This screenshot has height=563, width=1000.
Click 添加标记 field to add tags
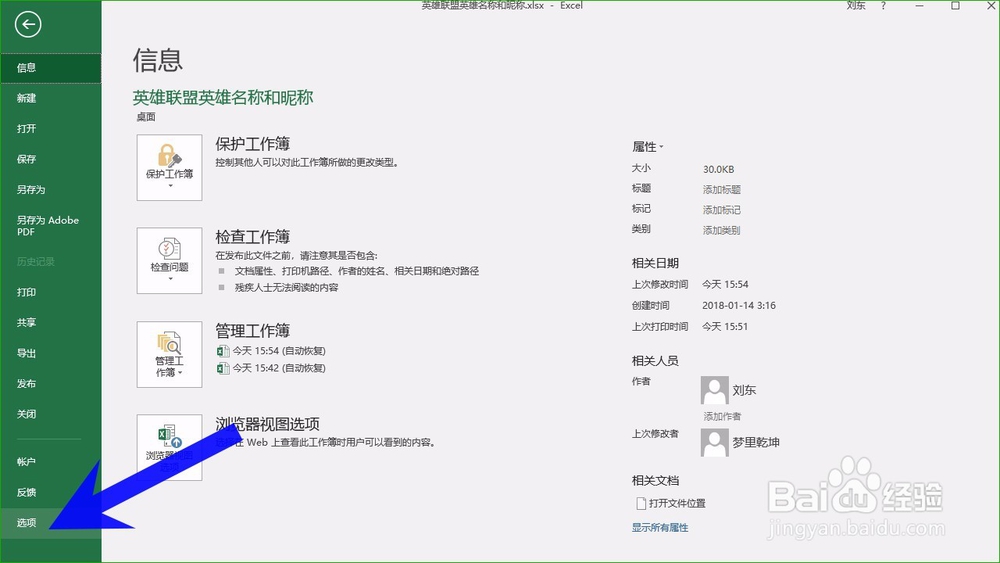click(721, 210)
